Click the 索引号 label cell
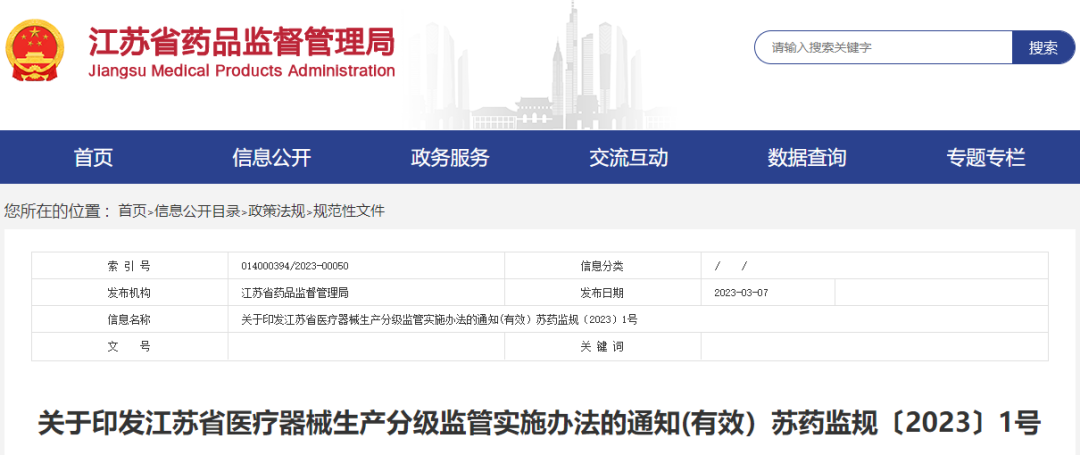Viewport: 1080px width, 455px height. point(129,266)
